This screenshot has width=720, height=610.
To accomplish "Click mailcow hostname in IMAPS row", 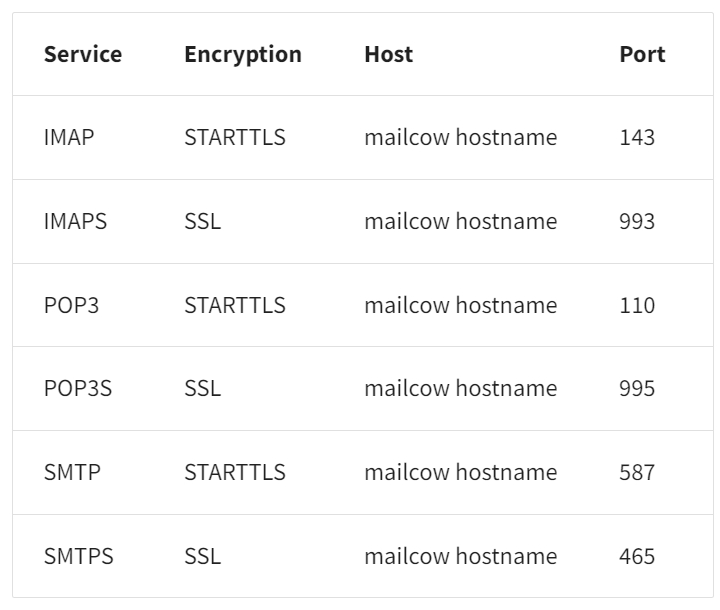I will point(460,221).
